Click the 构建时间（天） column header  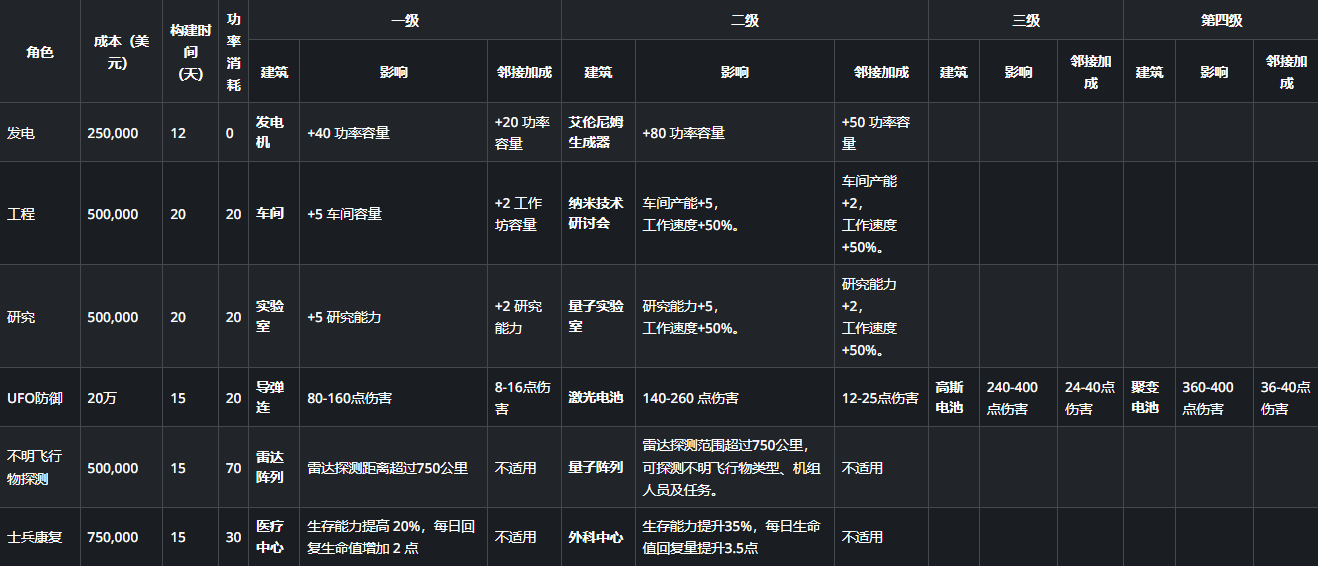coord(190,52)
